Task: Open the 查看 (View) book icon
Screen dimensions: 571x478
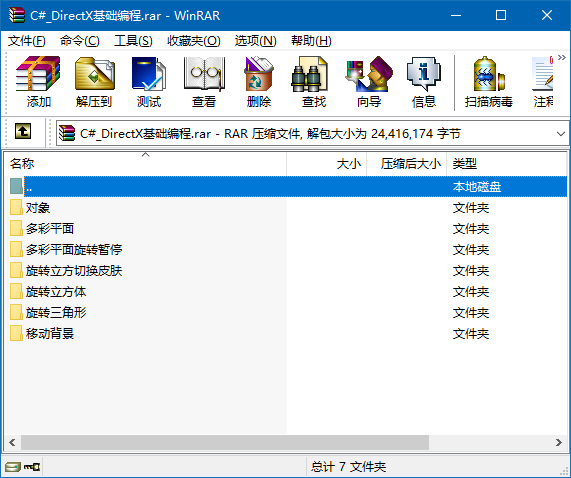Action: pyautogui.click(x=204, y=82)
